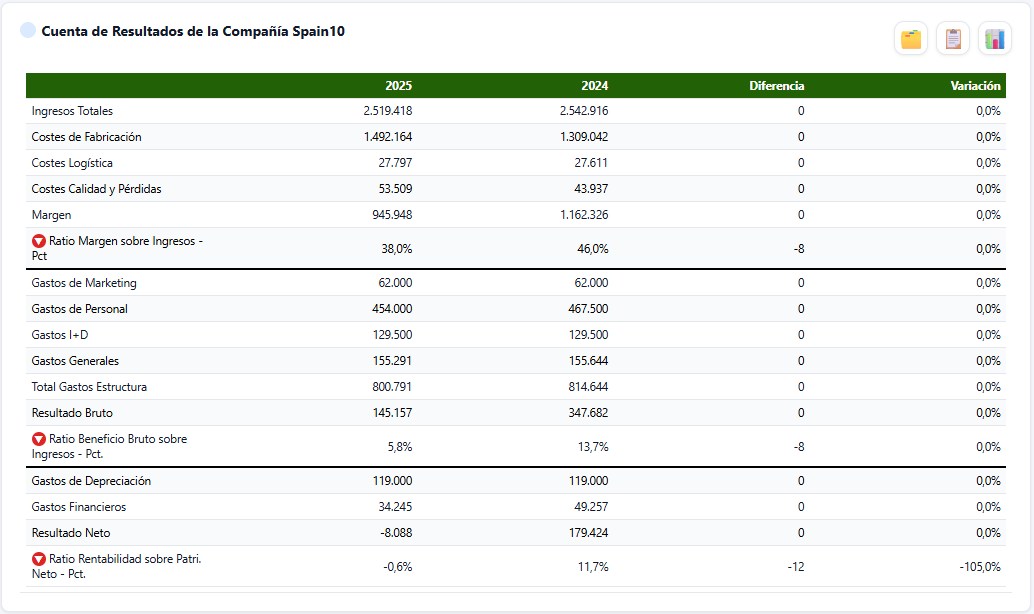The width and height of the screenshot is (1034, 614).
Task: Select the 'Resultado Neto' row label
Action: [x=71, y=533]
